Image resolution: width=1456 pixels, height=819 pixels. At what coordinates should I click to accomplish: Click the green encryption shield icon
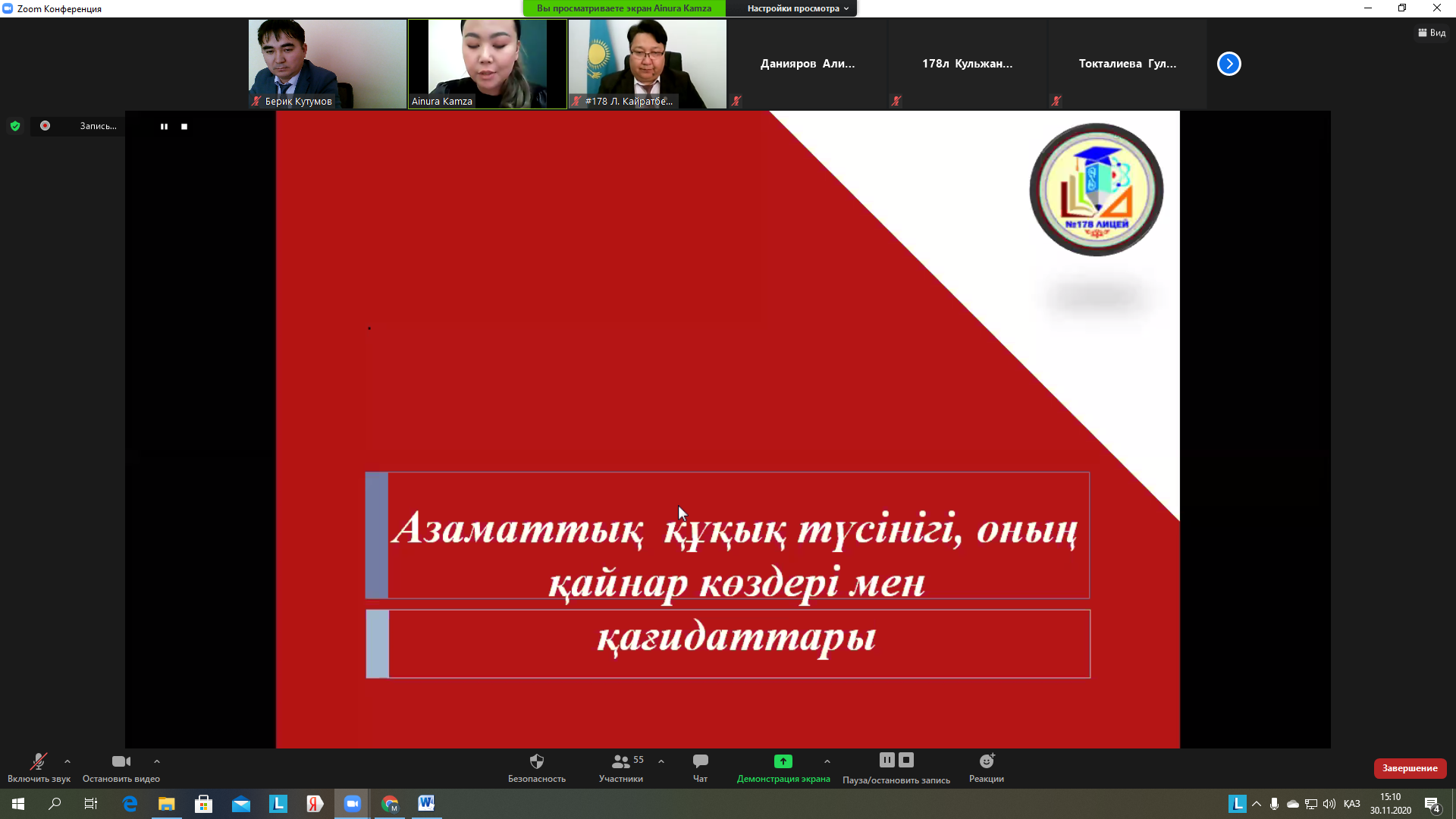click(x=15, y=126)
